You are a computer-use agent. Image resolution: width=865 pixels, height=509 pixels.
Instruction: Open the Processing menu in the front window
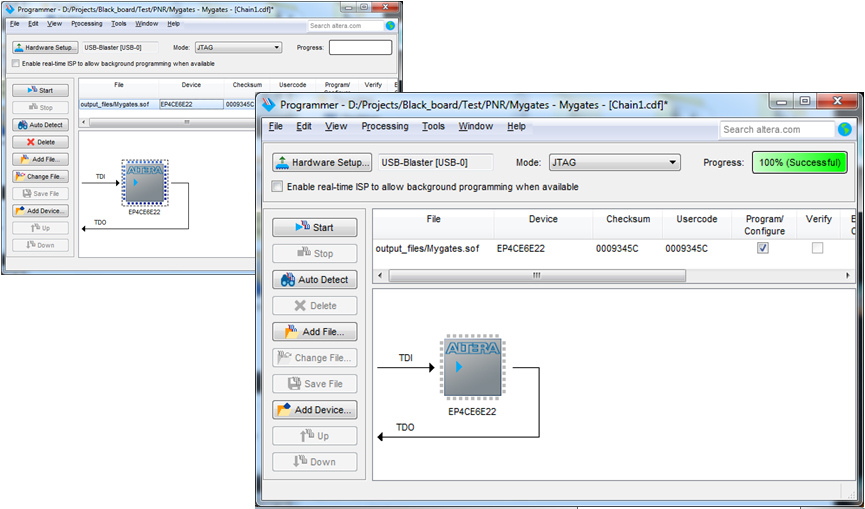tap(385, 126)
